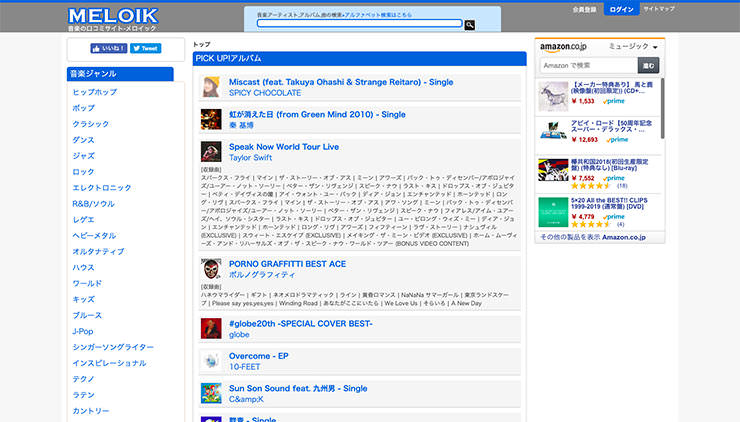Select the カントリー genre
Screen dimensions: 740x422
pyautogui.click(x=91, y=411)
